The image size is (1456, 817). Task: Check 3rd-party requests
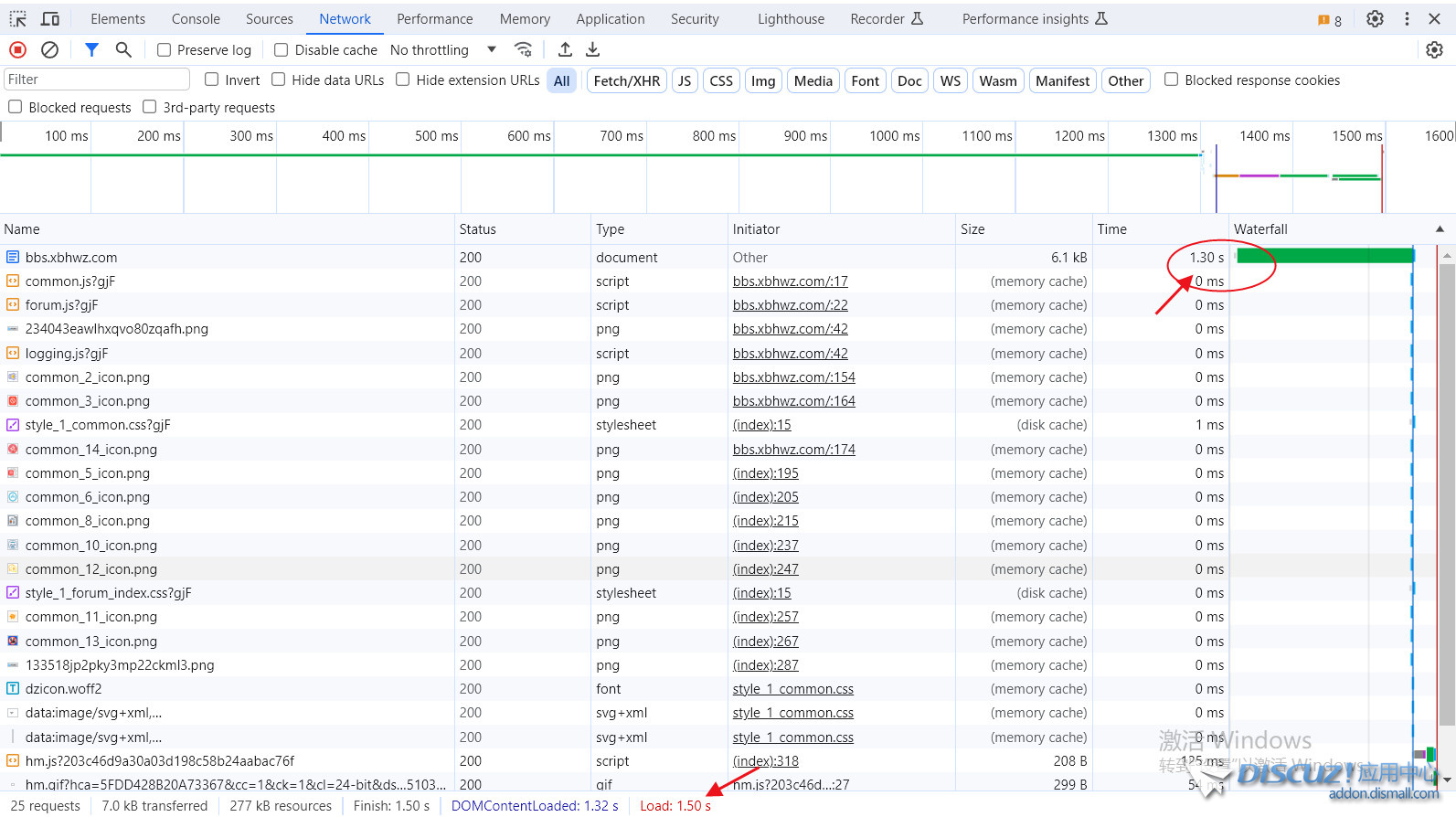pos(150,107)
